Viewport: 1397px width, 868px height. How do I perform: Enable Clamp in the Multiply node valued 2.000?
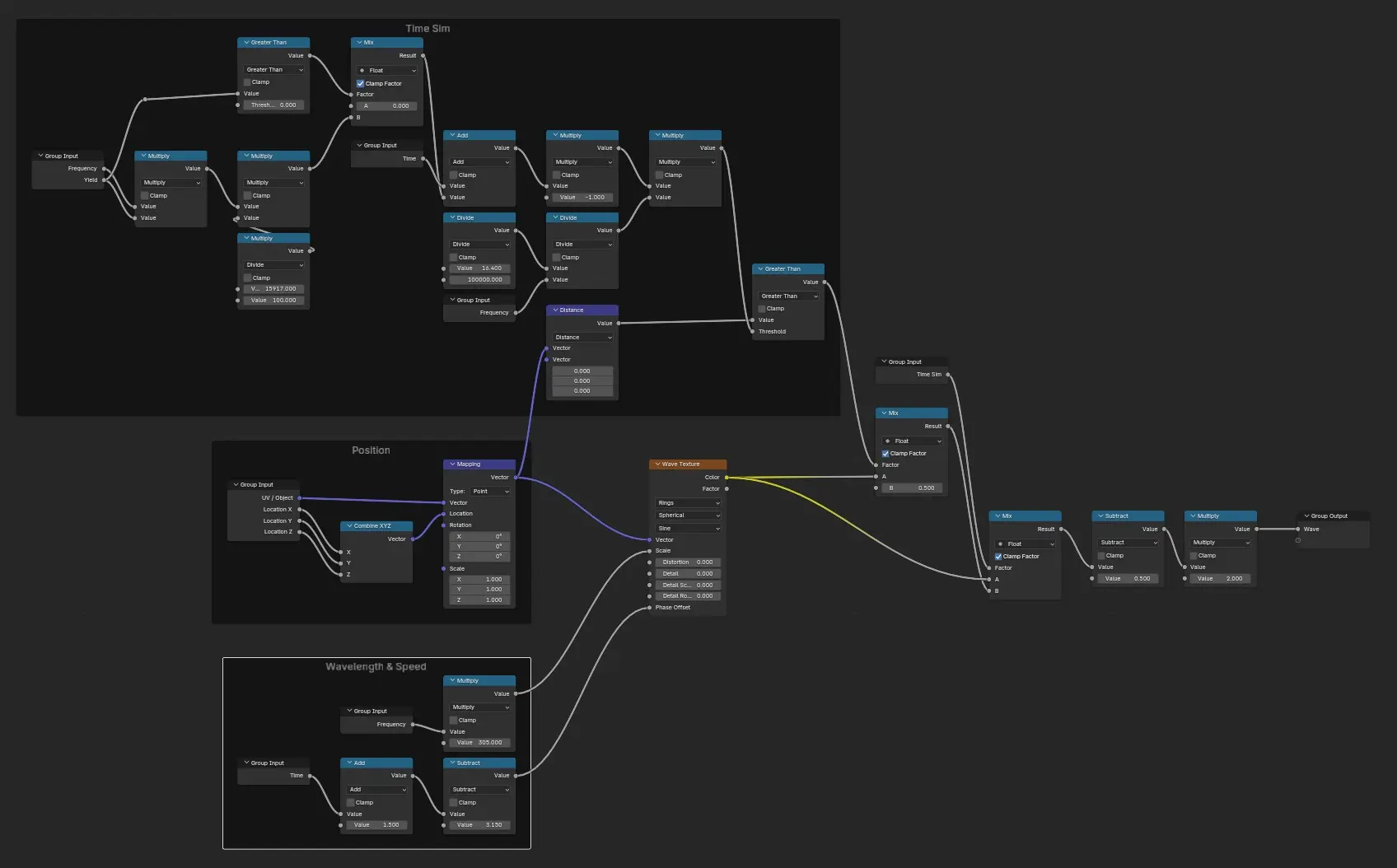(x=1194, y=556)
